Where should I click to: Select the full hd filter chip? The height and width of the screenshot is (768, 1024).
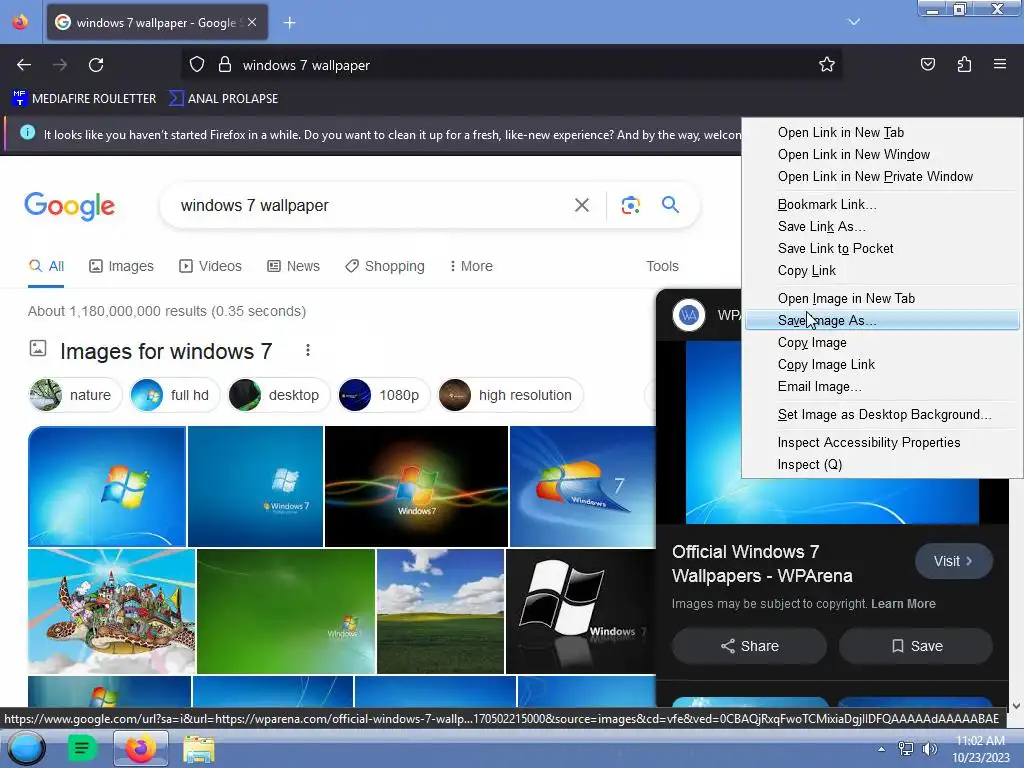tap(174, 395)
